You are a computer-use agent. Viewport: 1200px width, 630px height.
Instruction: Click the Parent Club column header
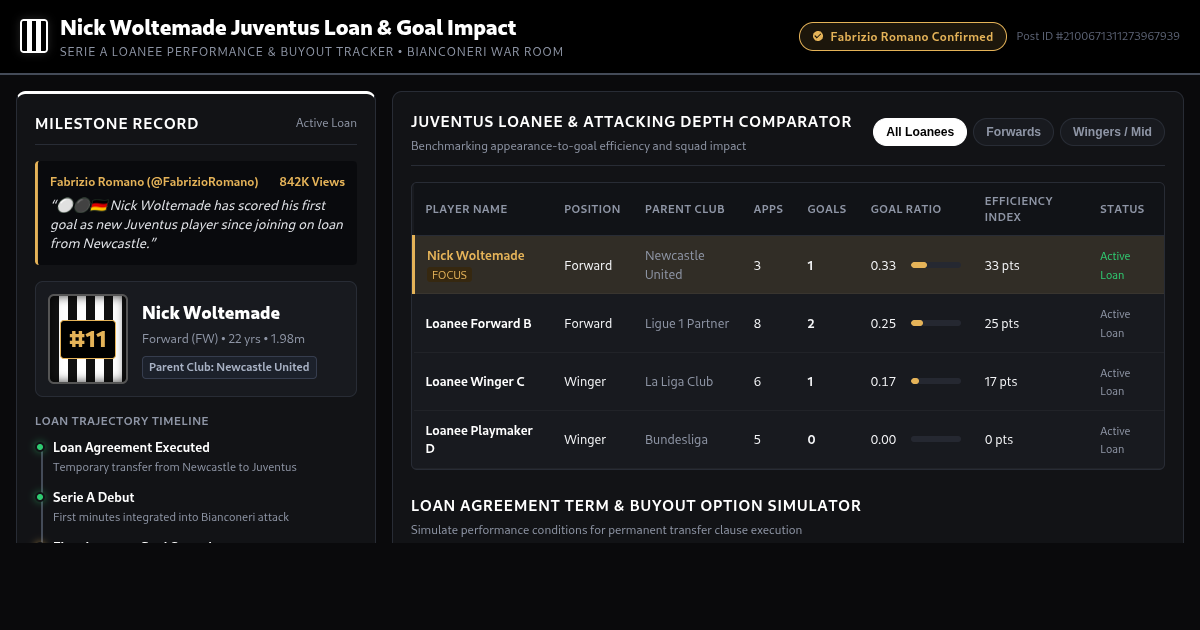(x=685, y=209)
